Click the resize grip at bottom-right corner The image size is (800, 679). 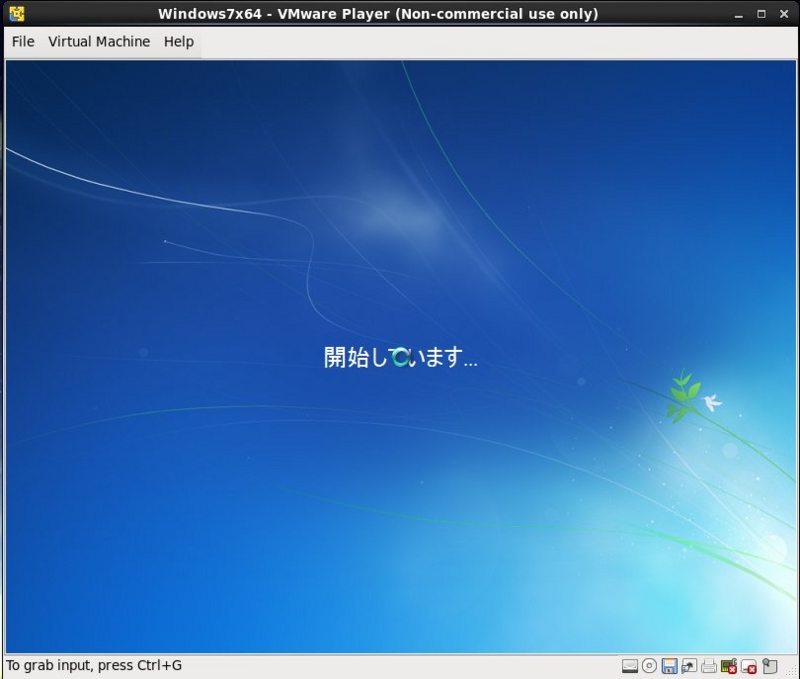coord(793,672)
